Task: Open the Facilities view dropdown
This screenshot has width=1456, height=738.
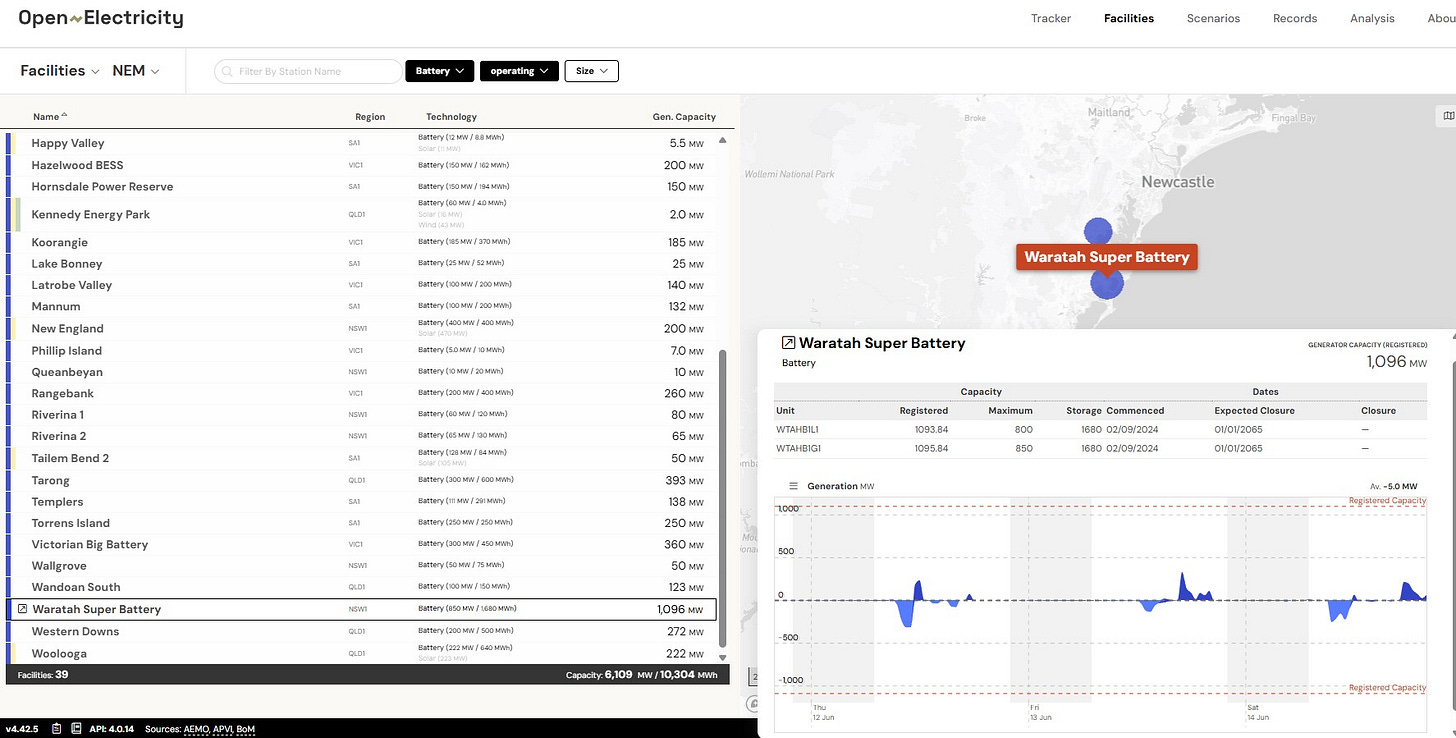Action: 60,71
